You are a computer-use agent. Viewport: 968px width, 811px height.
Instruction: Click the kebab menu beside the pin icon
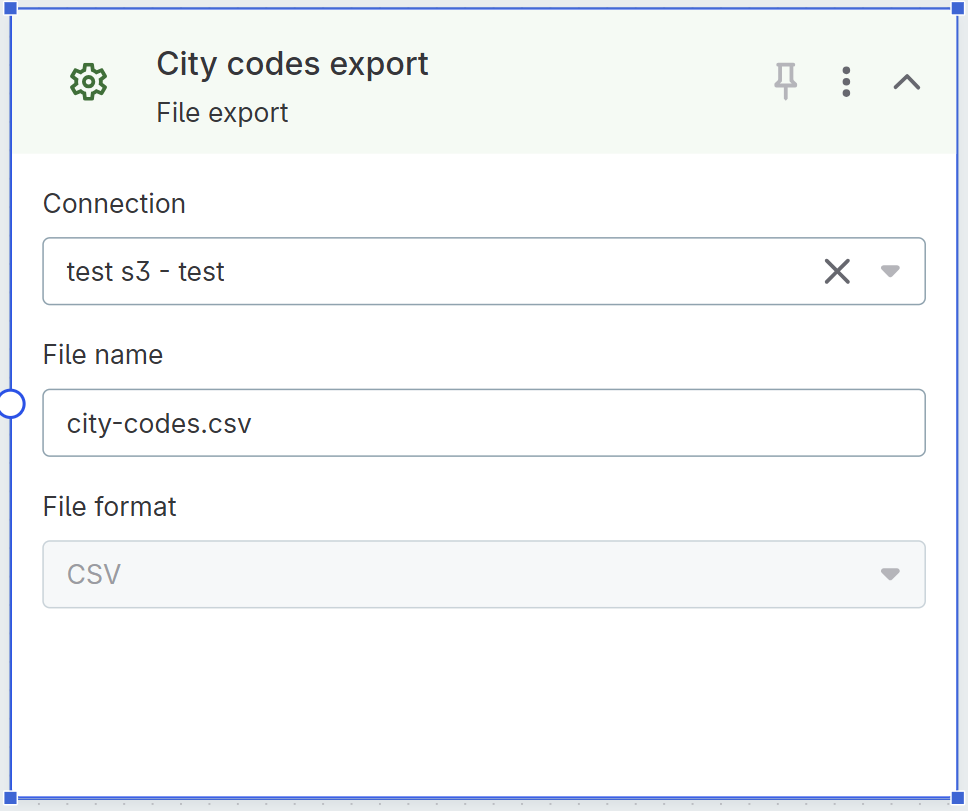(846, 81)
